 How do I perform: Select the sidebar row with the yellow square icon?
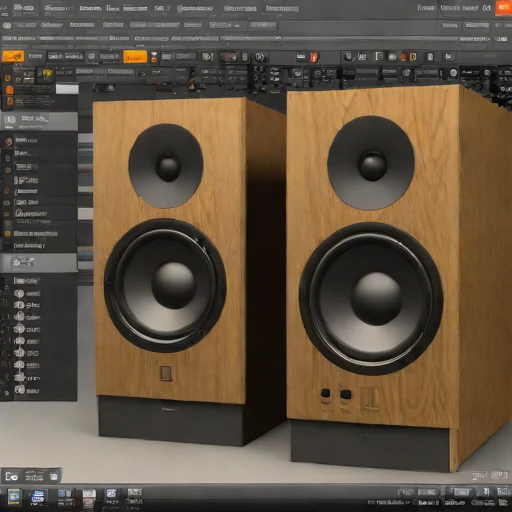pos(39,234)
